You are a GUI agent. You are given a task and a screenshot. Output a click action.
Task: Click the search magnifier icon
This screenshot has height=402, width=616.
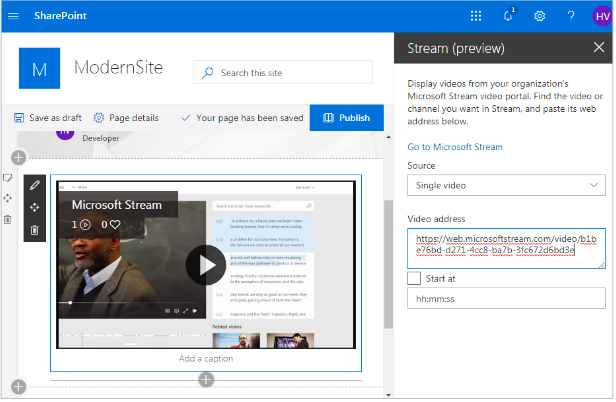(x=208, y=73)
